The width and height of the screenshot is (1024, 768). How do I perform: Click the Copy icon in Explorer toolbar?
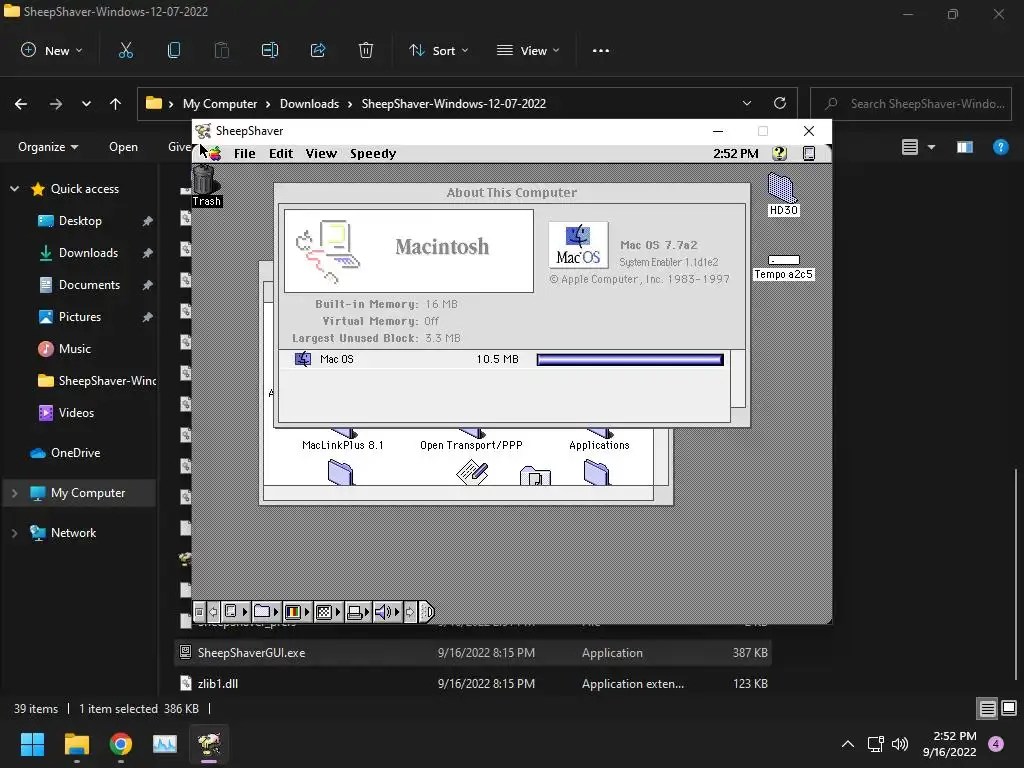[x=174, y=50]
